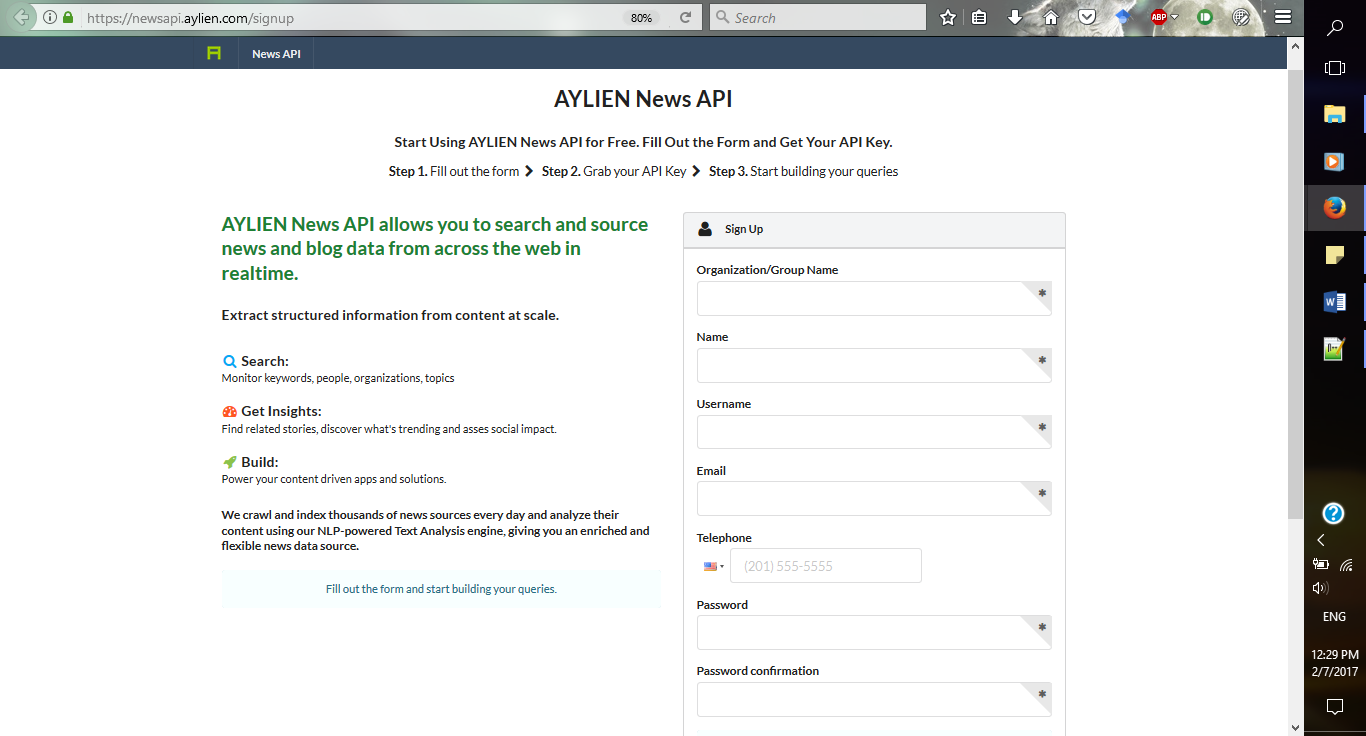The image size is (1366, 736).
Task: Focus the Firefox Search box
Action: click(818, 18)
